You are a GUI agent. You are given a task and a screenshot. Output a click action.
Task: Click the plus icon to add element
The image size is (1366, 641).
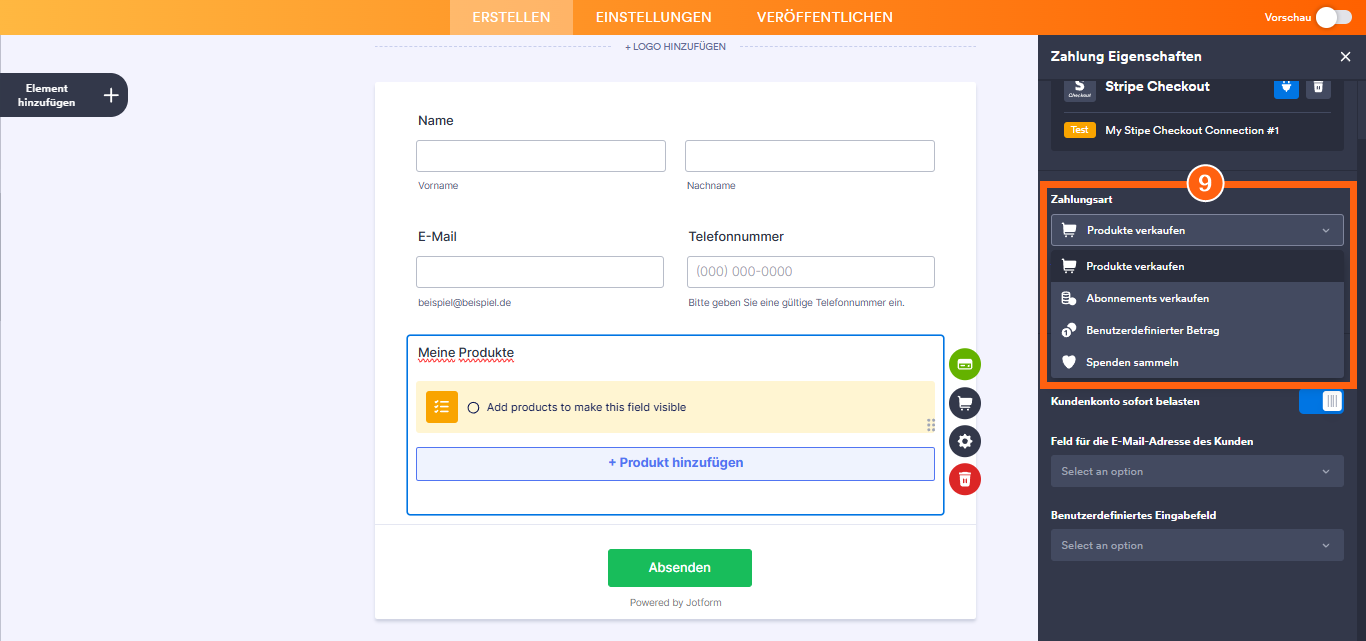[111, 95]
